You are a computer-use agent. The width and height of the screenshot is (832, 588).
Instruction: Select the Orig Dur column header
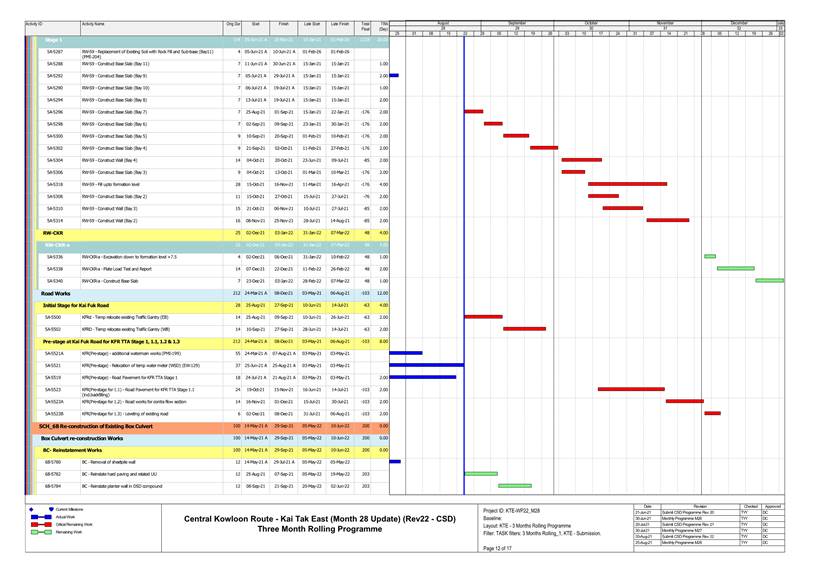233,23
